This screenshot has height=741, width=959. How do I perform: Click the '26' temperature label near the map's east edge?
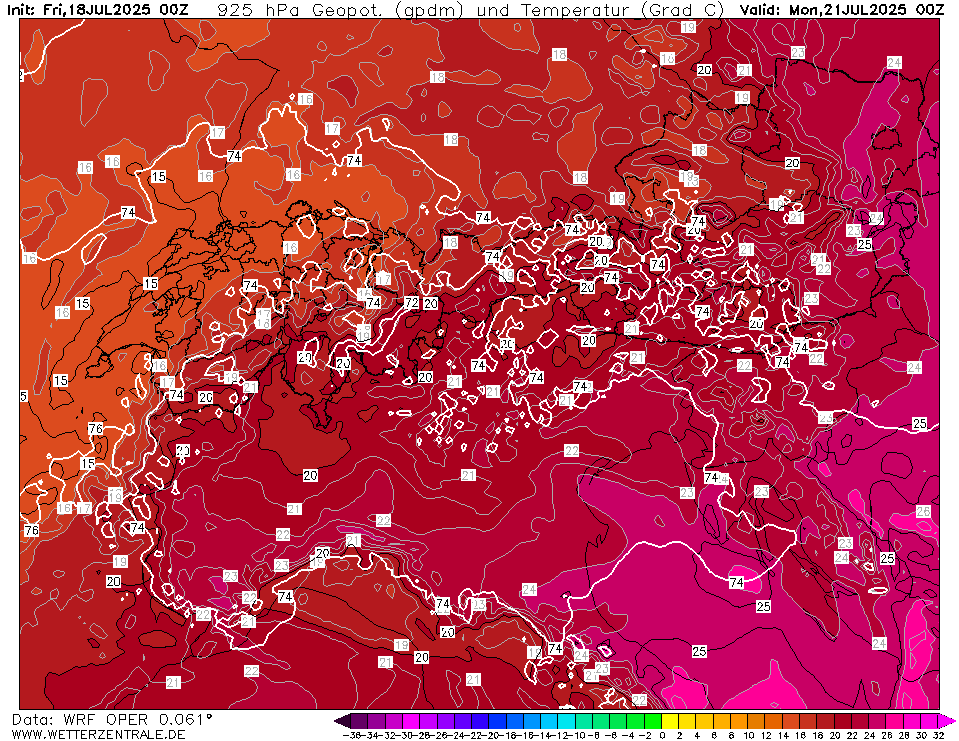923,511
